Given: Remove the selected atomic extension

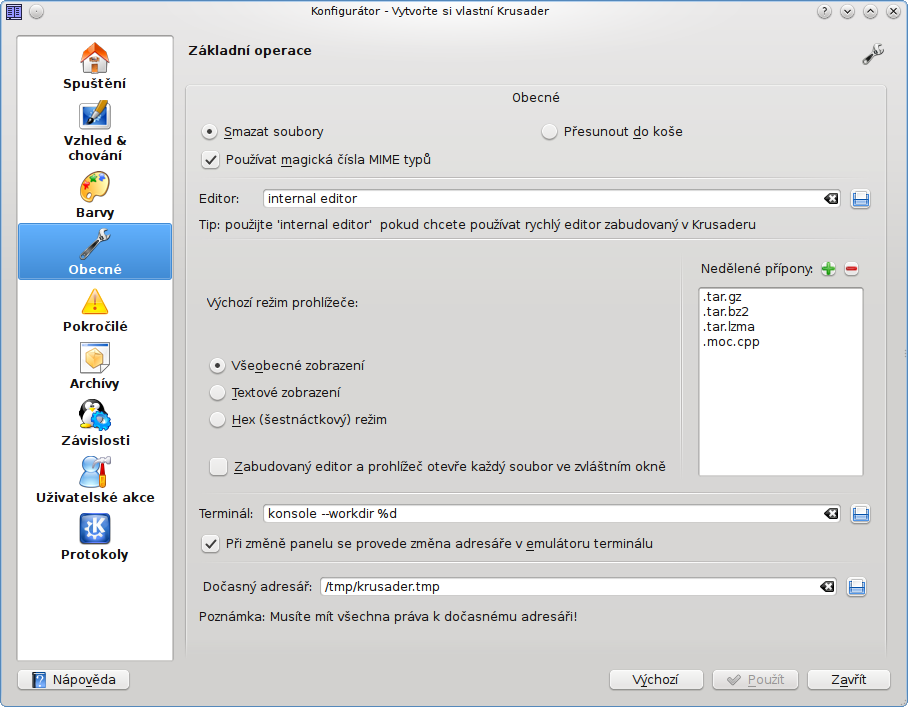Looking at the screenshot, I should pyautogui.click(x=851, y=269).
